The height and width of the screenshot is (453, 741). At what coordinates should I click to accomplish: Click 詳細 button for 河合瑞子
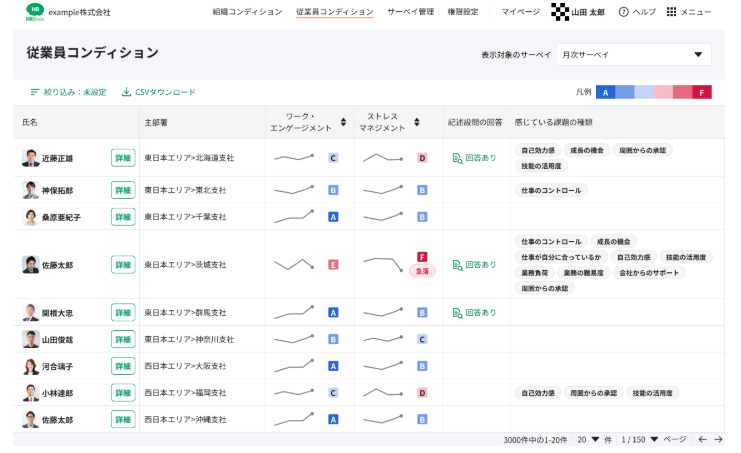[123, 366]
